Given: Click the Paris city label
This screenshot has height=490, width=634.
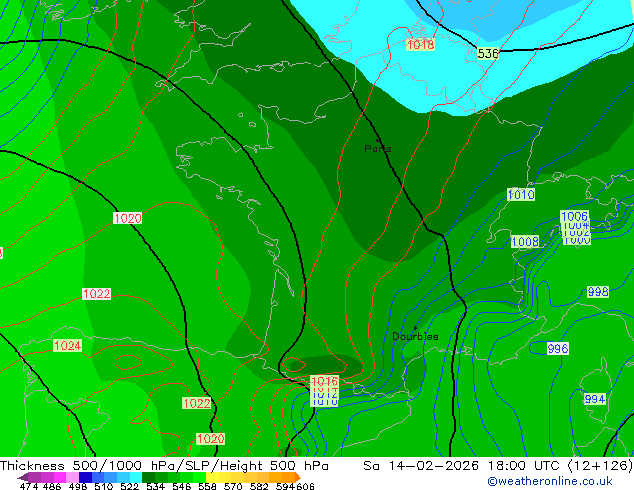Looking at the screenshot, I should click(378, 148).
